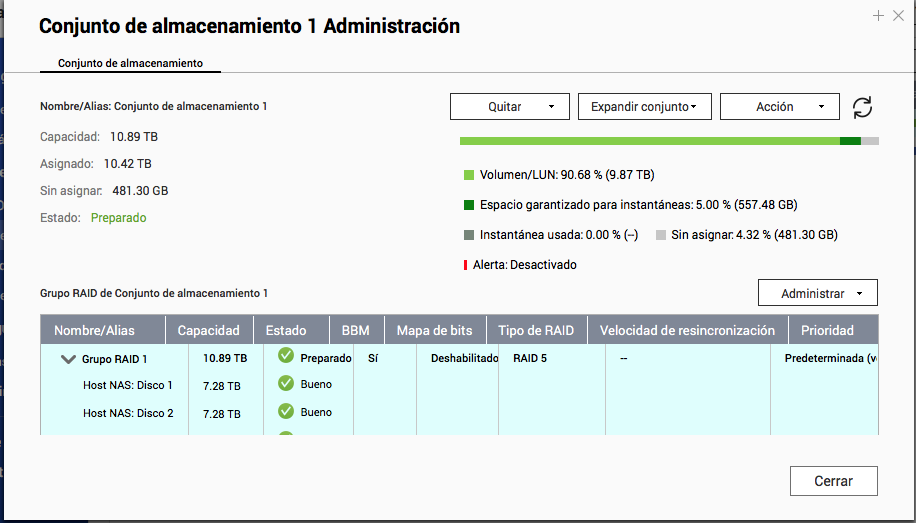916x523 pixels.
Task: Select the Host NAS: Disco 1 row
Action: [x=128, y=385]
